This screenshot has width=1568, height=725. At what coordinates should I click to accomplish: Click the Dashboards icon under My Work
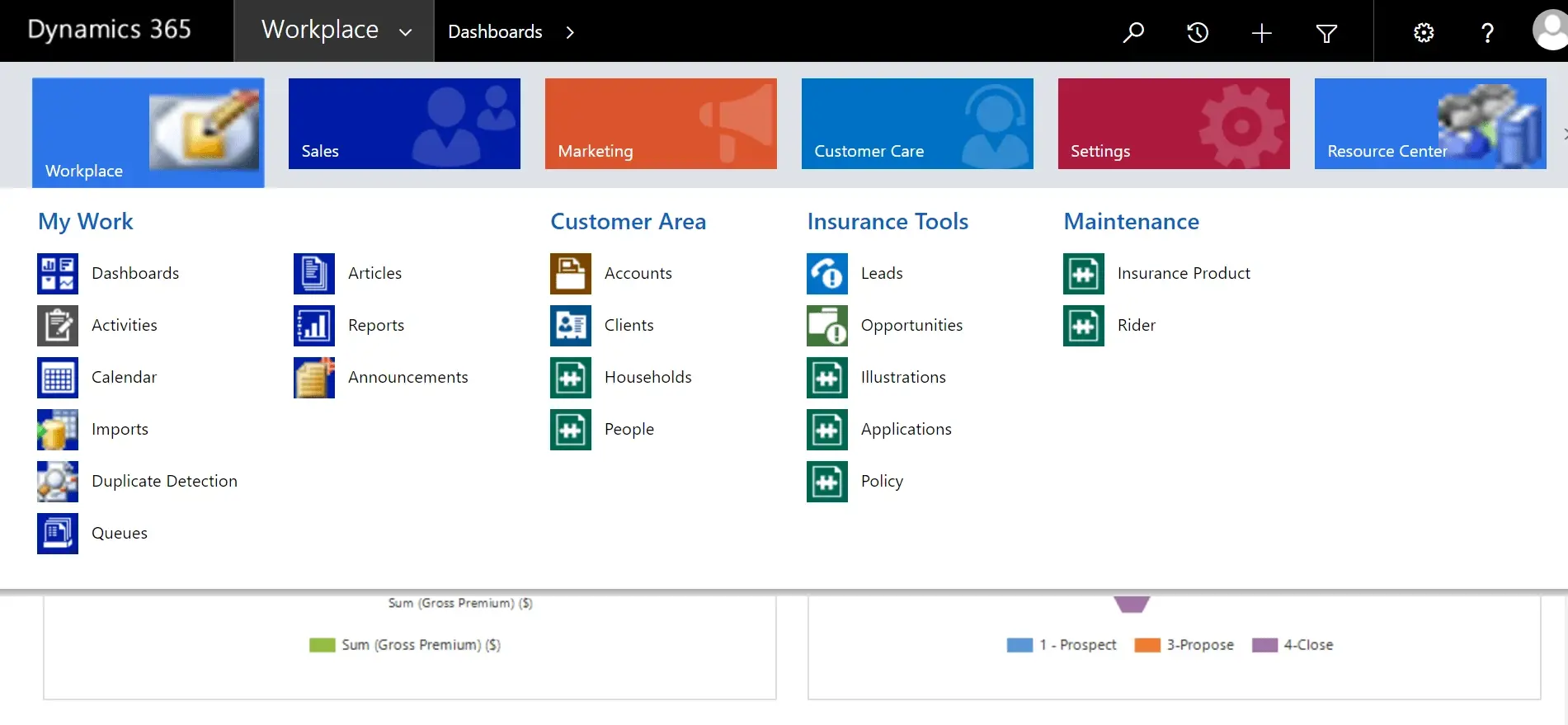point(58,274)
